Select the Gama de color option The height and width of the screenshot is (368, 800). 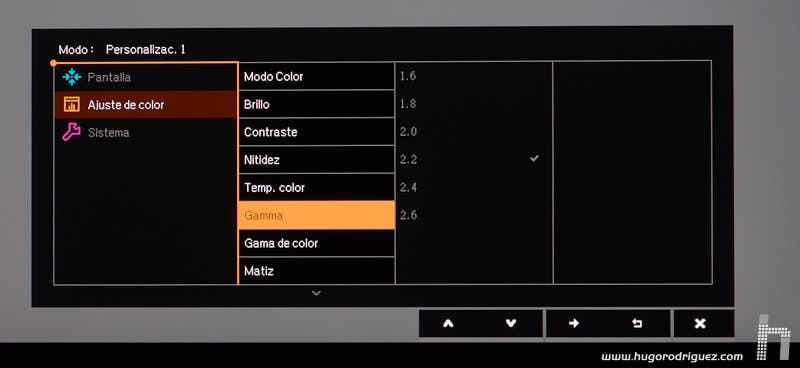(x=316, y=243)
